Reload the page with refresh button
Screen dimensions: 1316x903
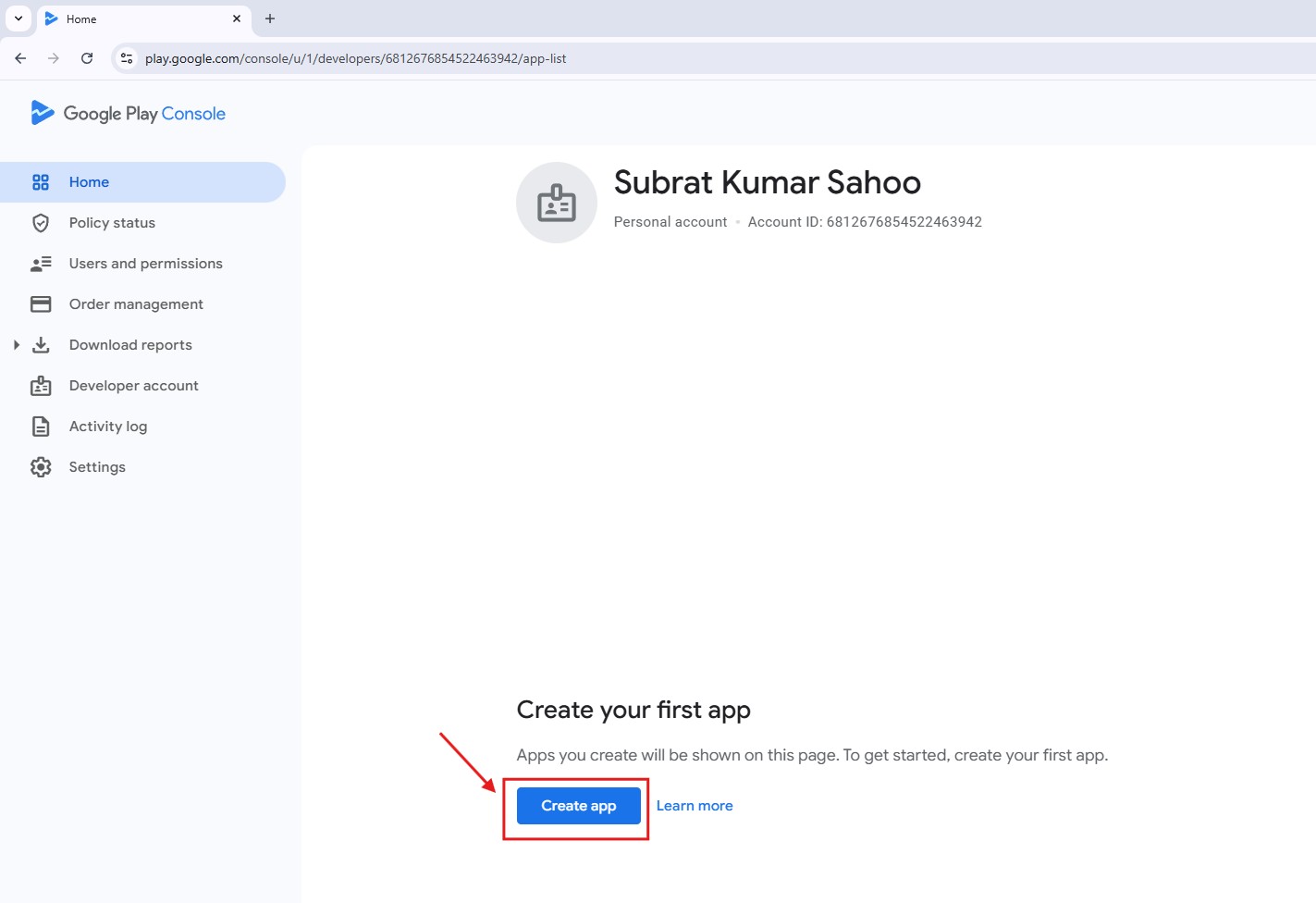(87, 58)
